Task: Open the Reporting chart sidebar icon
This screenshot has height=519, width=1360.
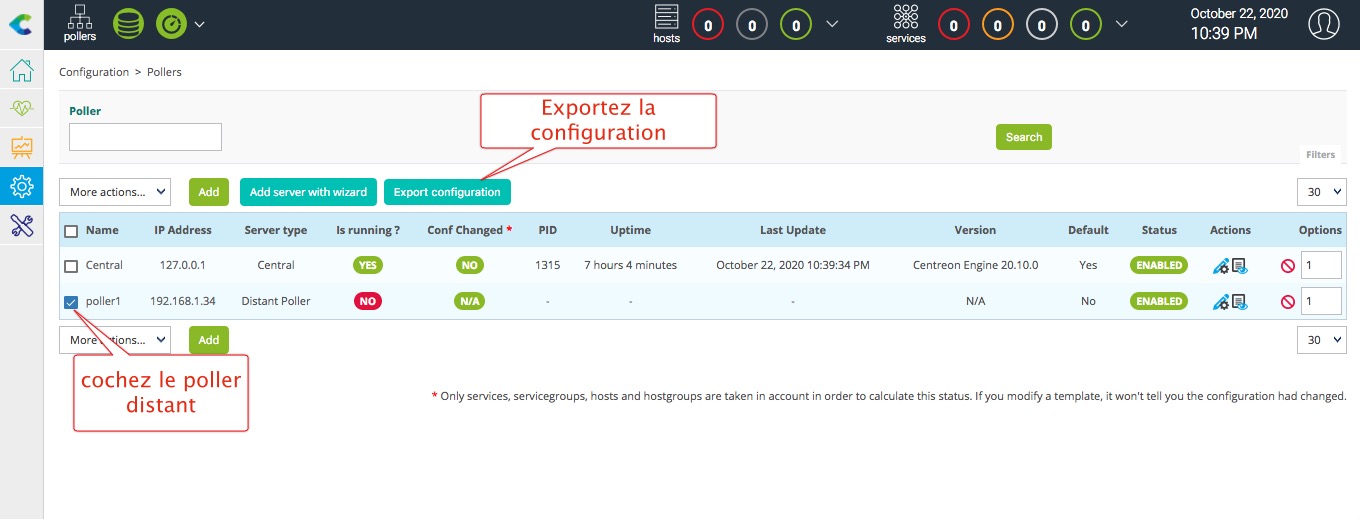Action: tap(21, 148)
